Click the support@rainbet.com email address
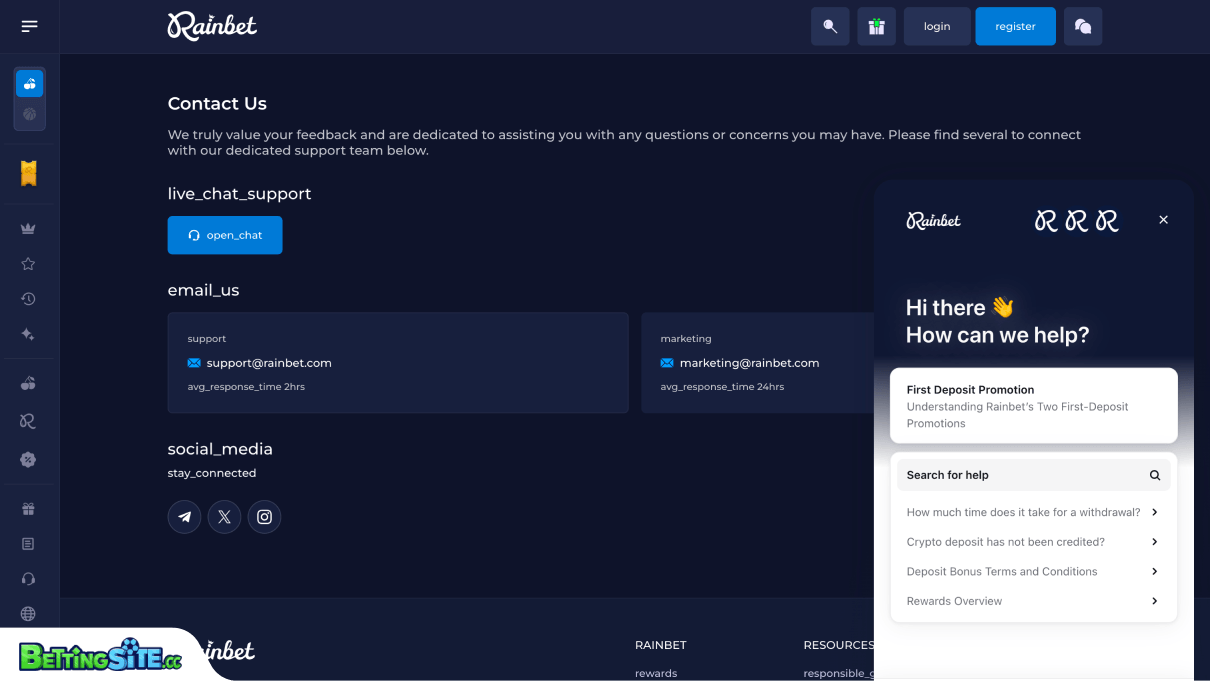The width and height of the screenshot is (1210, 681). (x=269, y=363)
